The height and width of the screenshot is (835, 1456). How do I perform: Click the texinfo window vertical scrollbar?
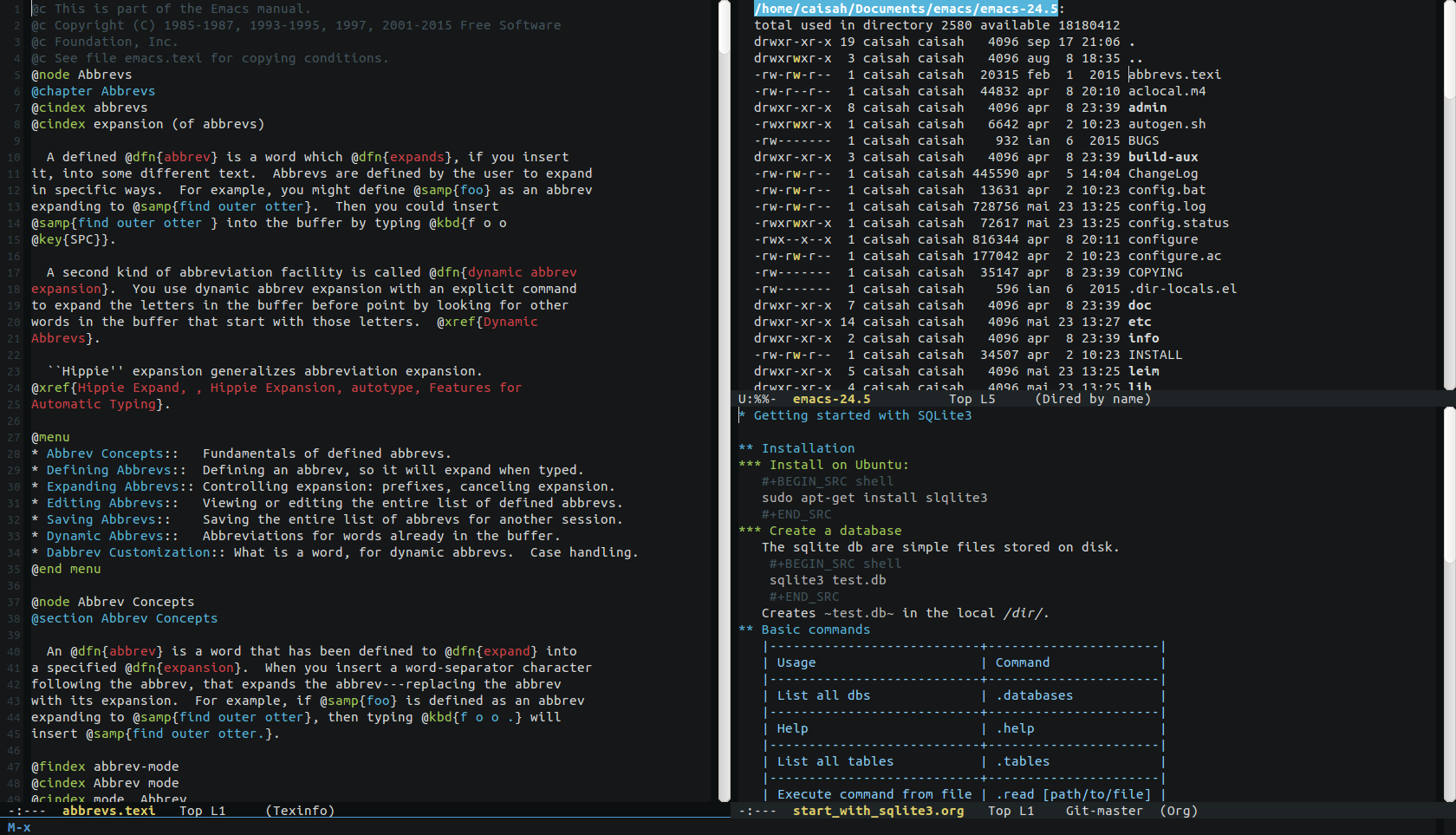[725, 401]
